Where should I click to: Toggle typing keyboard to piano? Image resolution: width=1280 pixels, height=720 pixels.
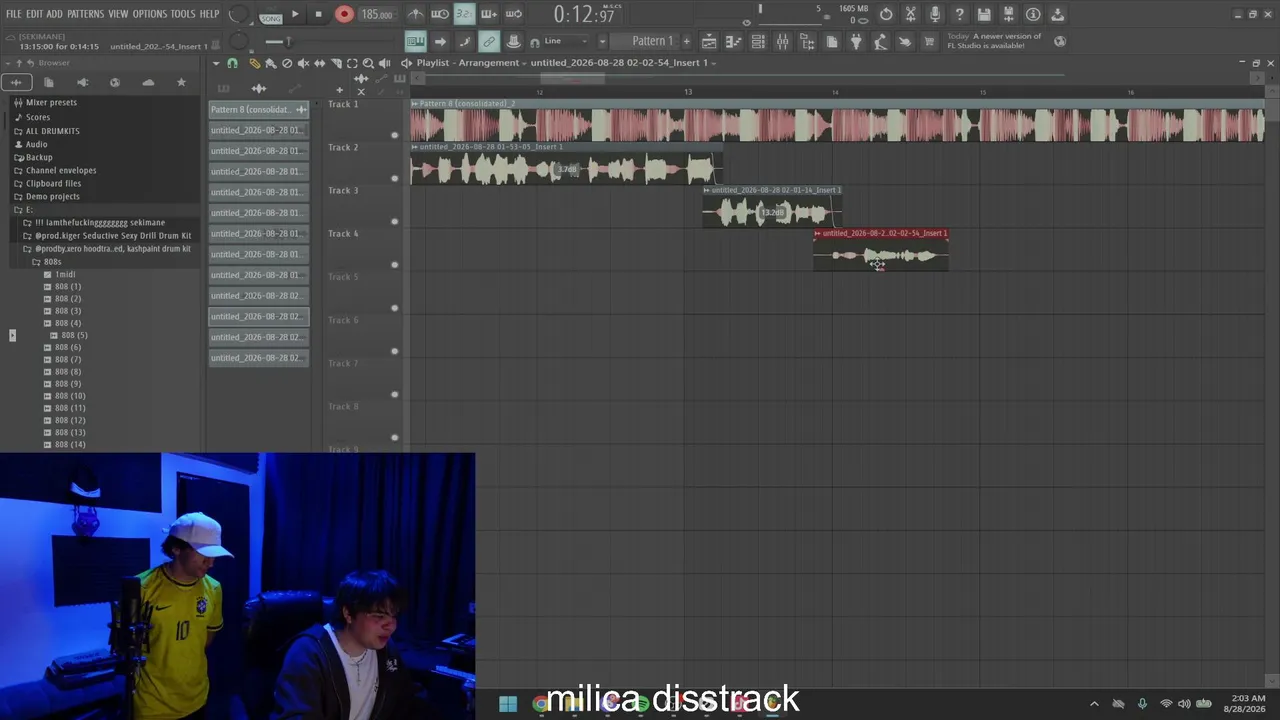point(415,41)
